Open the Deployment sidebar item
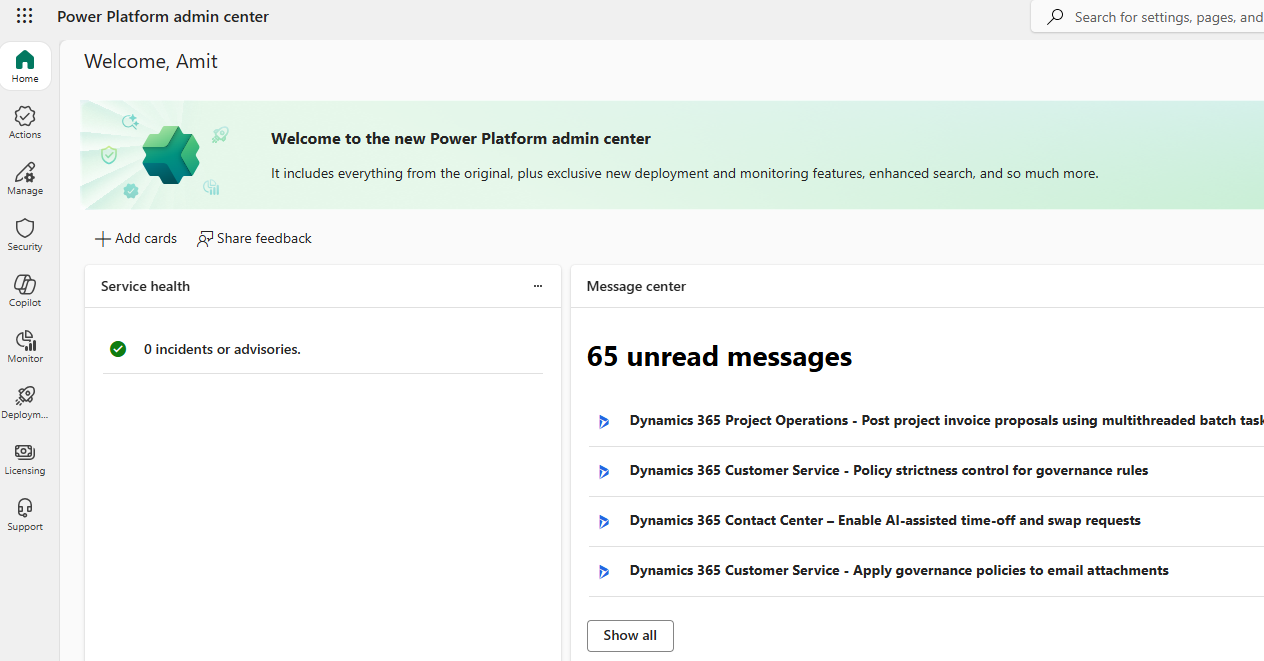Image resolution: width=1264 pixels, height=661 pixels. [25, 402]
